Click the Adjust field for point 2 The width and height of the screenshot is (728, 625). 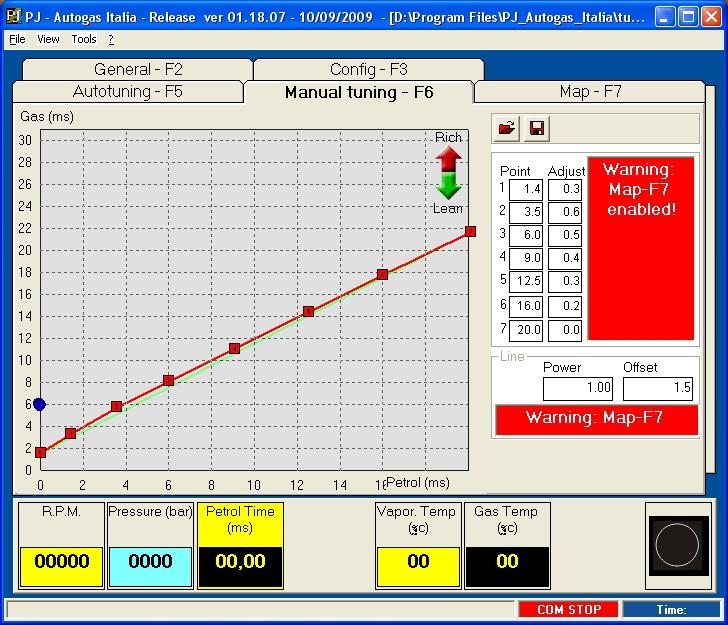pyautogui.click(x=570, y=212)
